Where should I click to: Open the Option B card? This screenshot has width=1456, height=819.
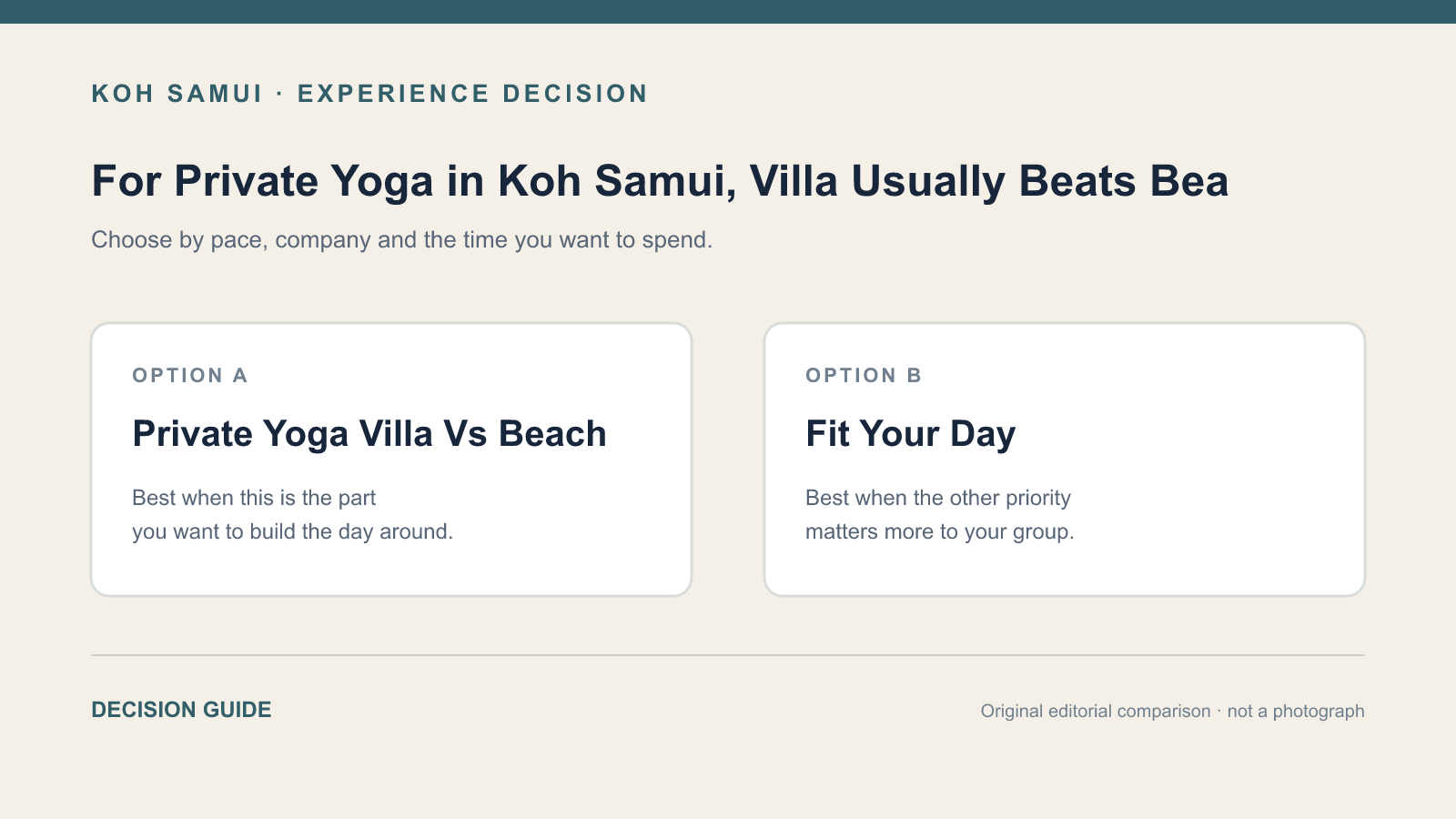tap(1065, 460)
